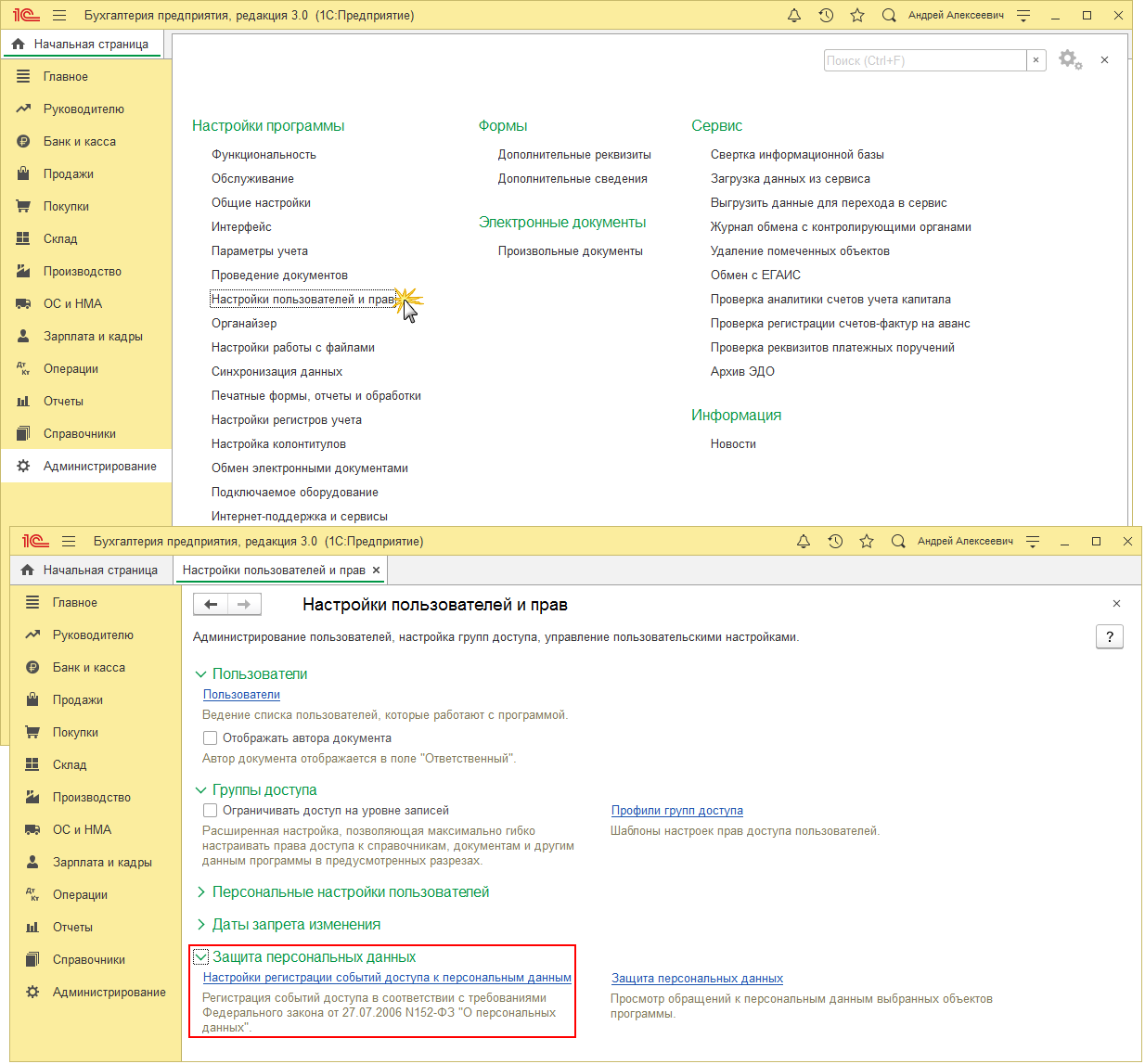Open history icon in bottom window
Viewport: 1145px width, 1064px height.
835,542
